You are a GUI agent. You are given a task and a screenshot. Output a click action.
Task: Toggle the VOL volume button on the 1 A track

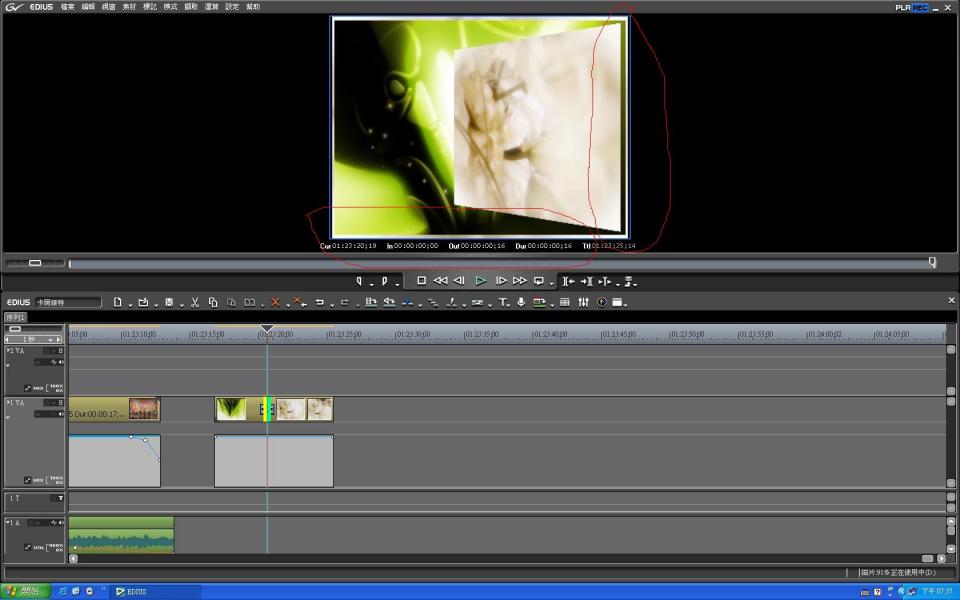point(36,547)
